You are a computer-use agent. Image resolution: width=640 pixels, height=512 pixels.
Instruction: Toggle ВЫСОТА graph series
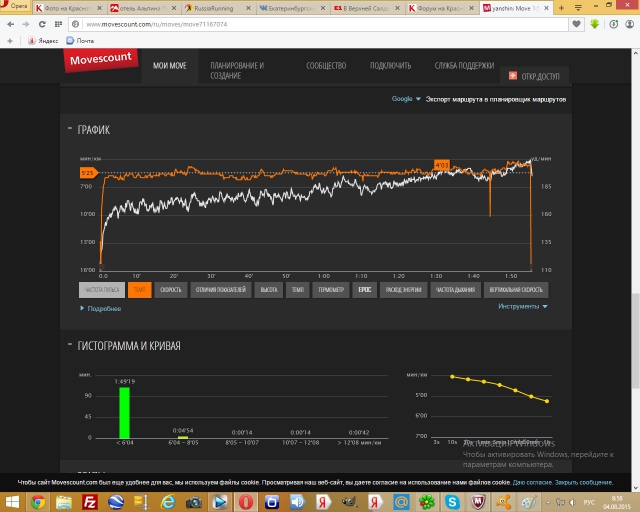click(x=269, y=290)
